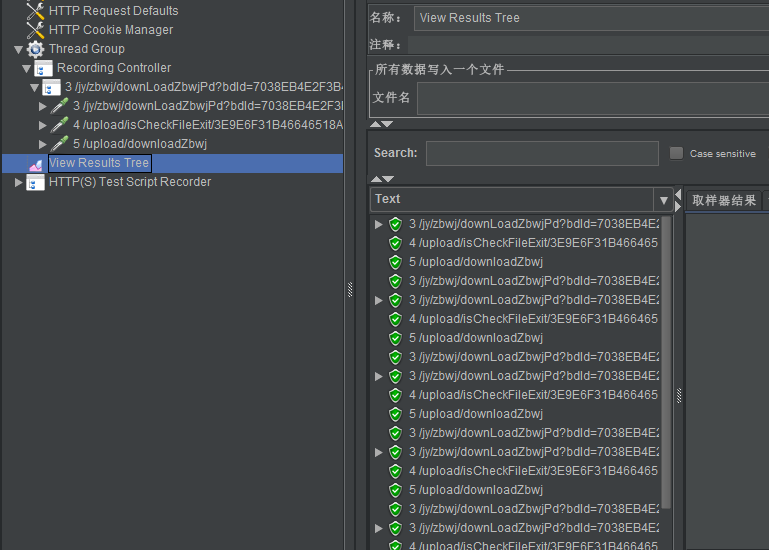Click the 注释 comment field
Screen dimensions: 769x550
pyautogui.click(x=588, y=45)
